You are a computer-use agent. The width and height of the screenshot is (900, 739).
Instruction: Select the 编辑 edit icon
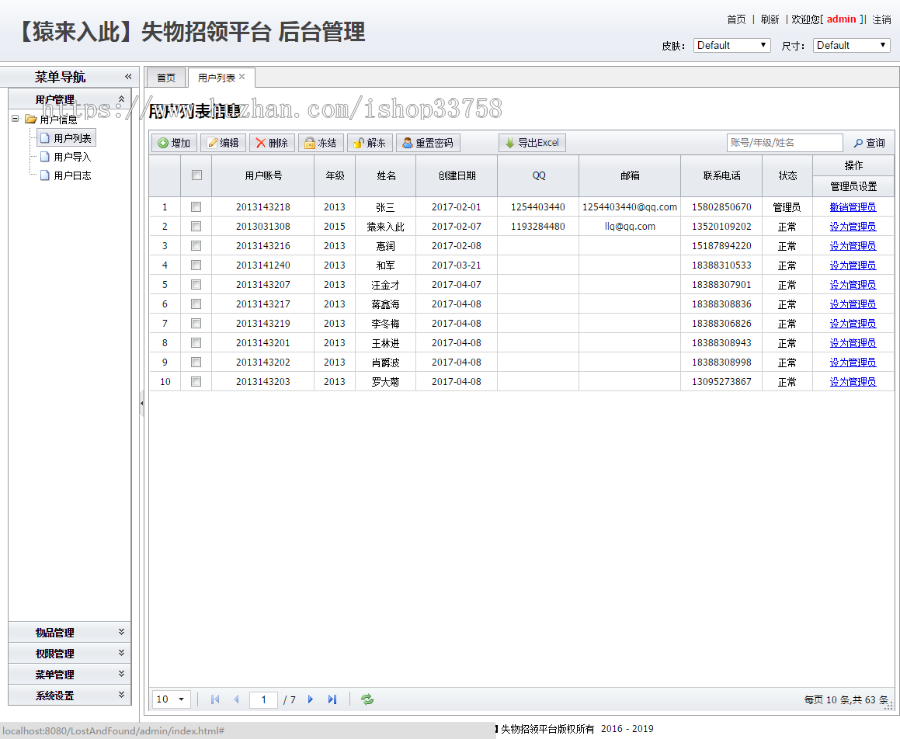[x=221, y=142]
